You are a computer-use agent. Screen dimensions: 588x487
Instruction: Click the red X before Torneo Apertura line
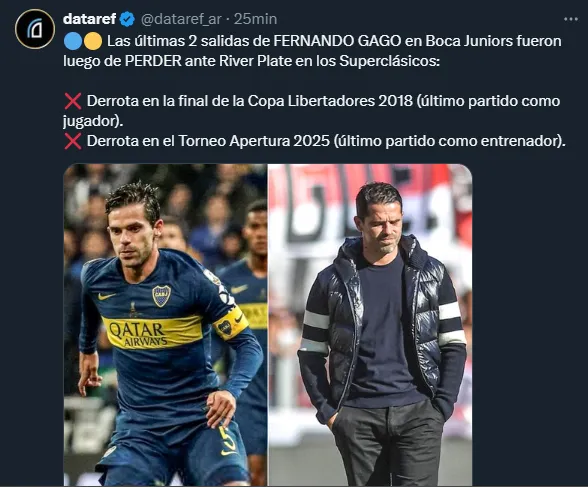73,141
